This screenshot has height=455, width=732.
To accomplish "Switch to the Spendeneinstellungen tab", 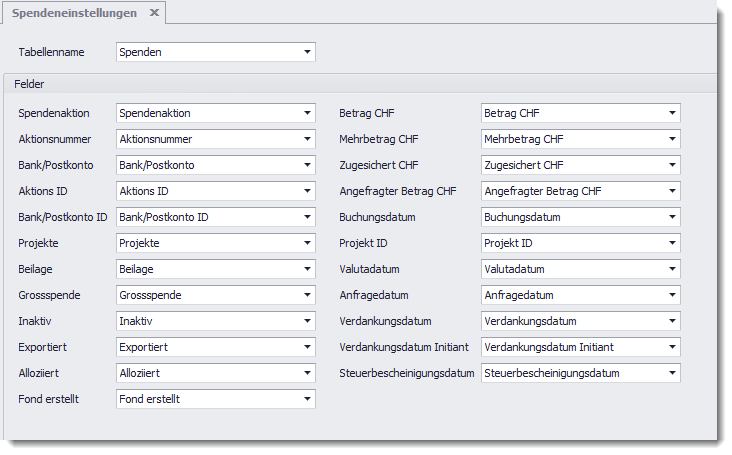I will (75, 13).
